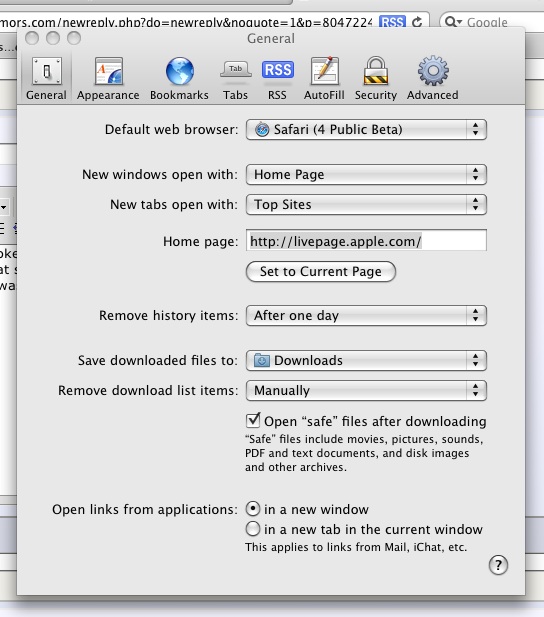The width and height of the screenshot is (544, 617).
Task: Open the Security padlock pane
Action: (x=376, y=78)
